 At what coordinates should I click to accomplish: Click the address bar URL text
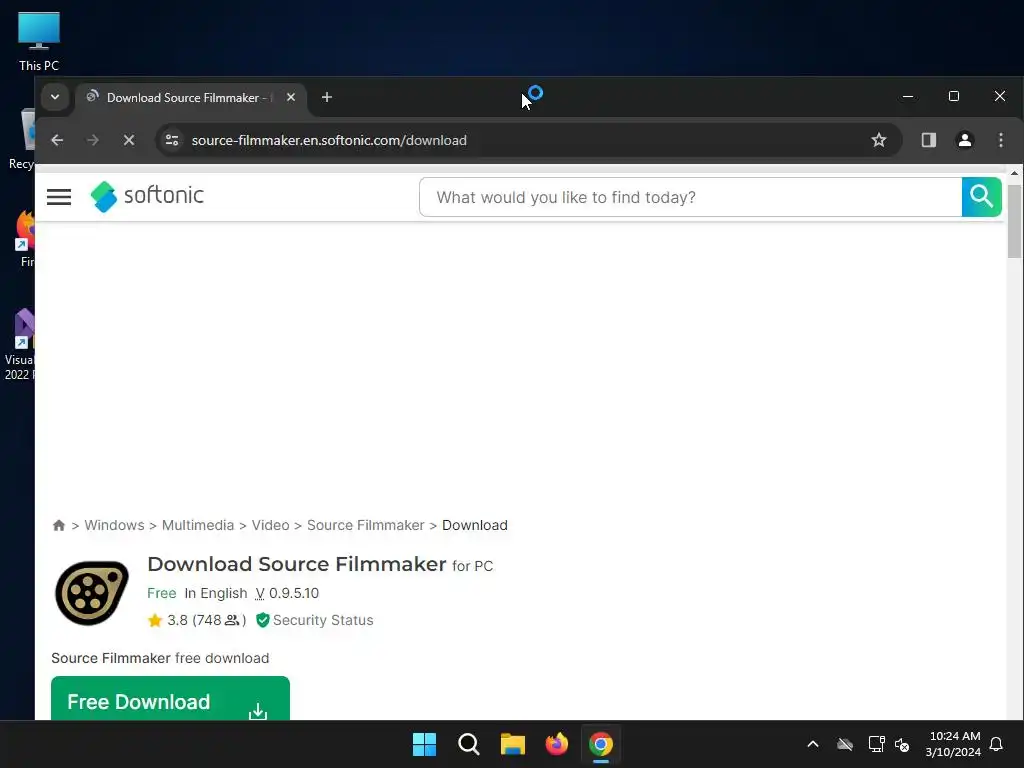click(x=329, y=140)
